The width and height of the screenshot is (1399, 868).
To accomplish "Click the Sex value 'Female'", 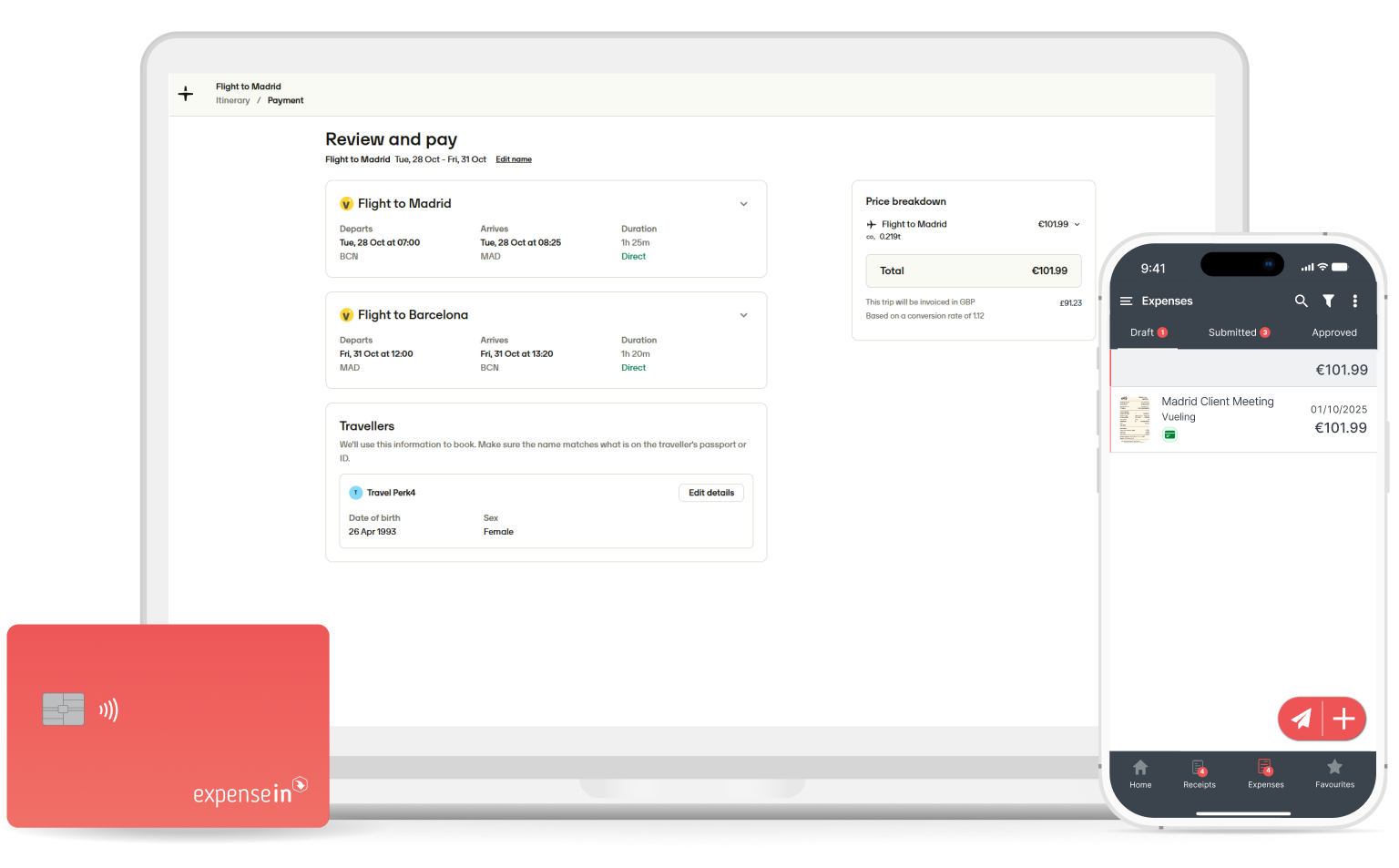I will [498, 532].
